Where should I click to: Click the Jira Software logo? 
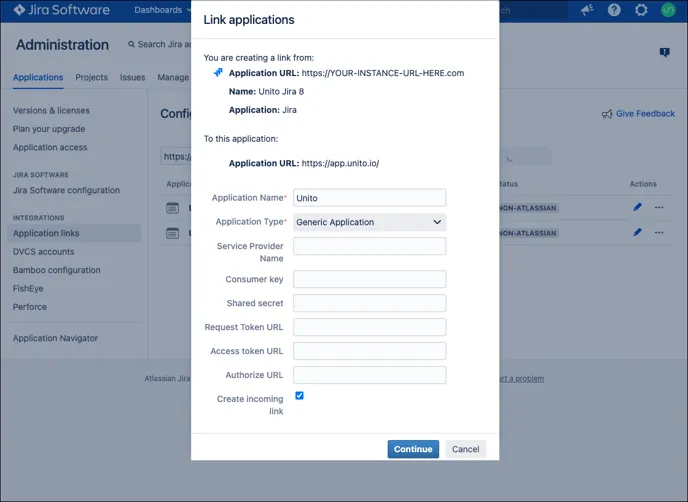61,10
